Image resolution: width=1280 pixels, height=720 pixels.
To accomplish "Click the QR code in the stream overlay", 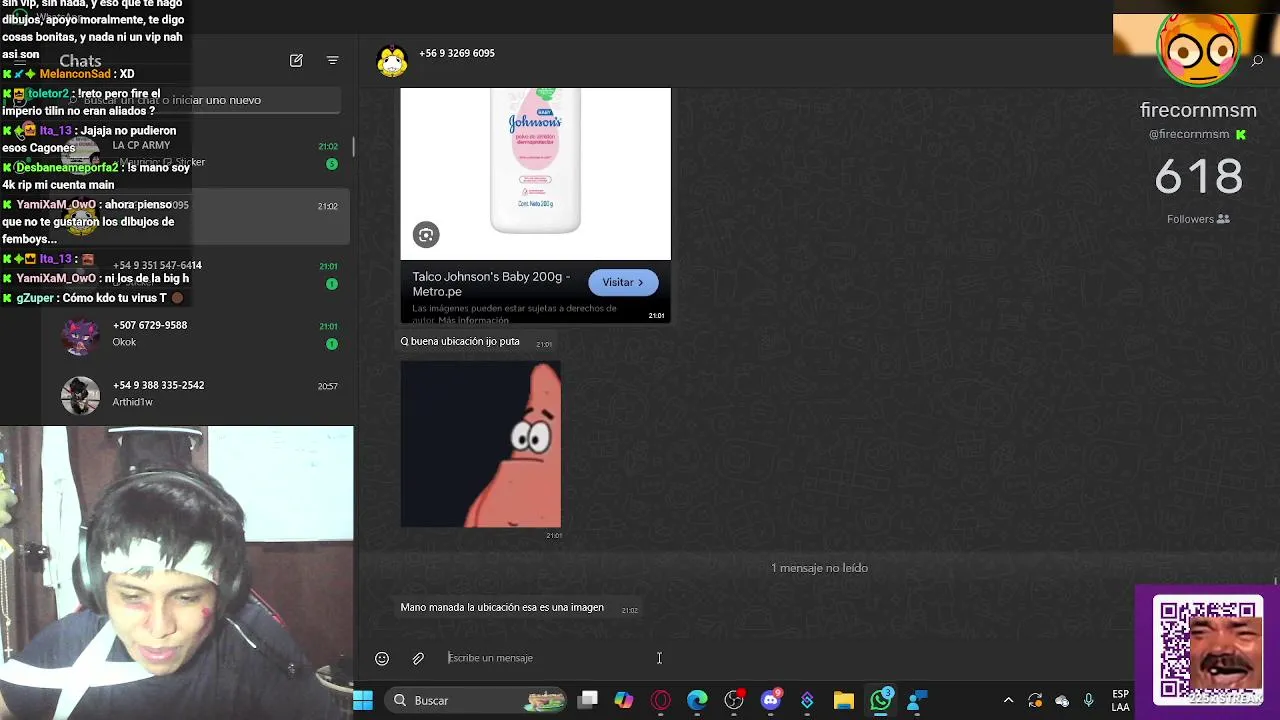I will pos(1208,650).
